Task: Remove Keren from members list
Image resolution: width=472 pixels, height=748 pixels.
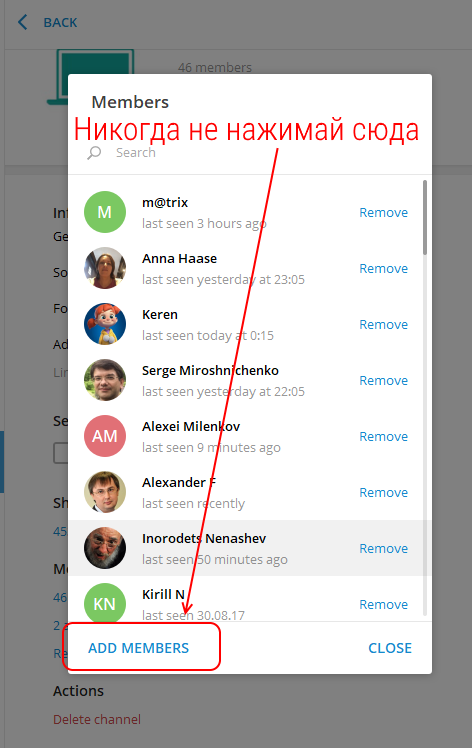Action: pos(384,324)
